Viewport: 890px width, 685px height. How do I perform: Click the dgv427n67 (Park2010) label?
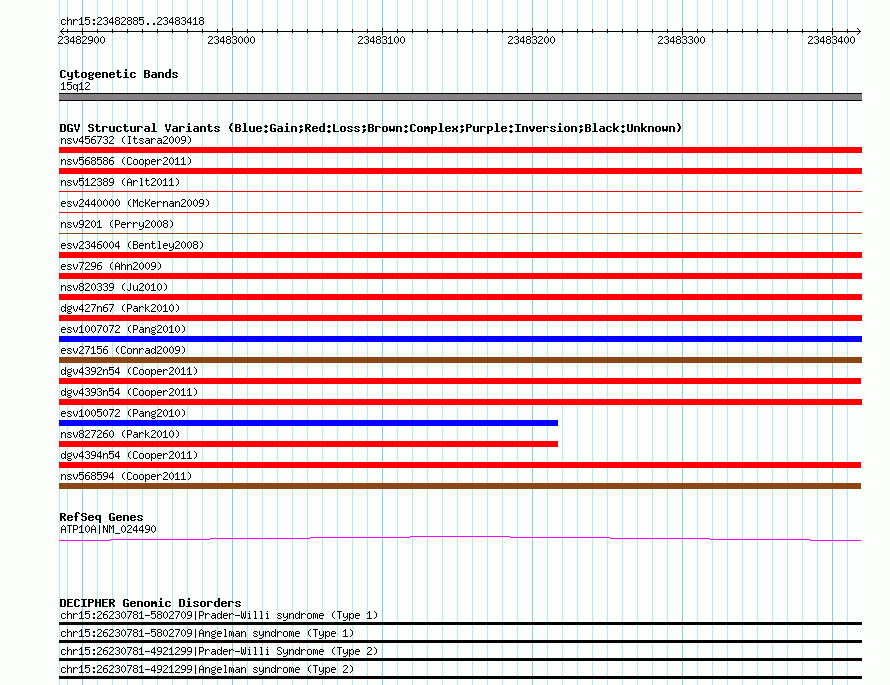coord(120,308)
